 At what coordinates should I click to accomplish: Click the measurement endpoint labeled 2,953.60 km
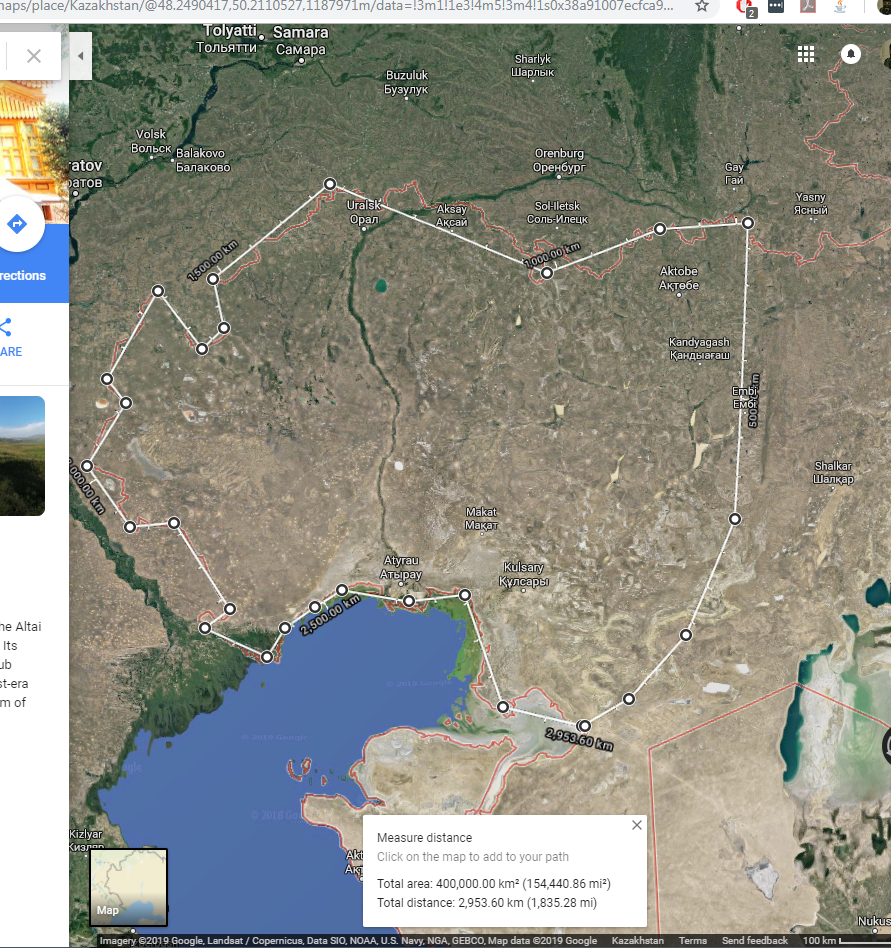tap(584, 726)
